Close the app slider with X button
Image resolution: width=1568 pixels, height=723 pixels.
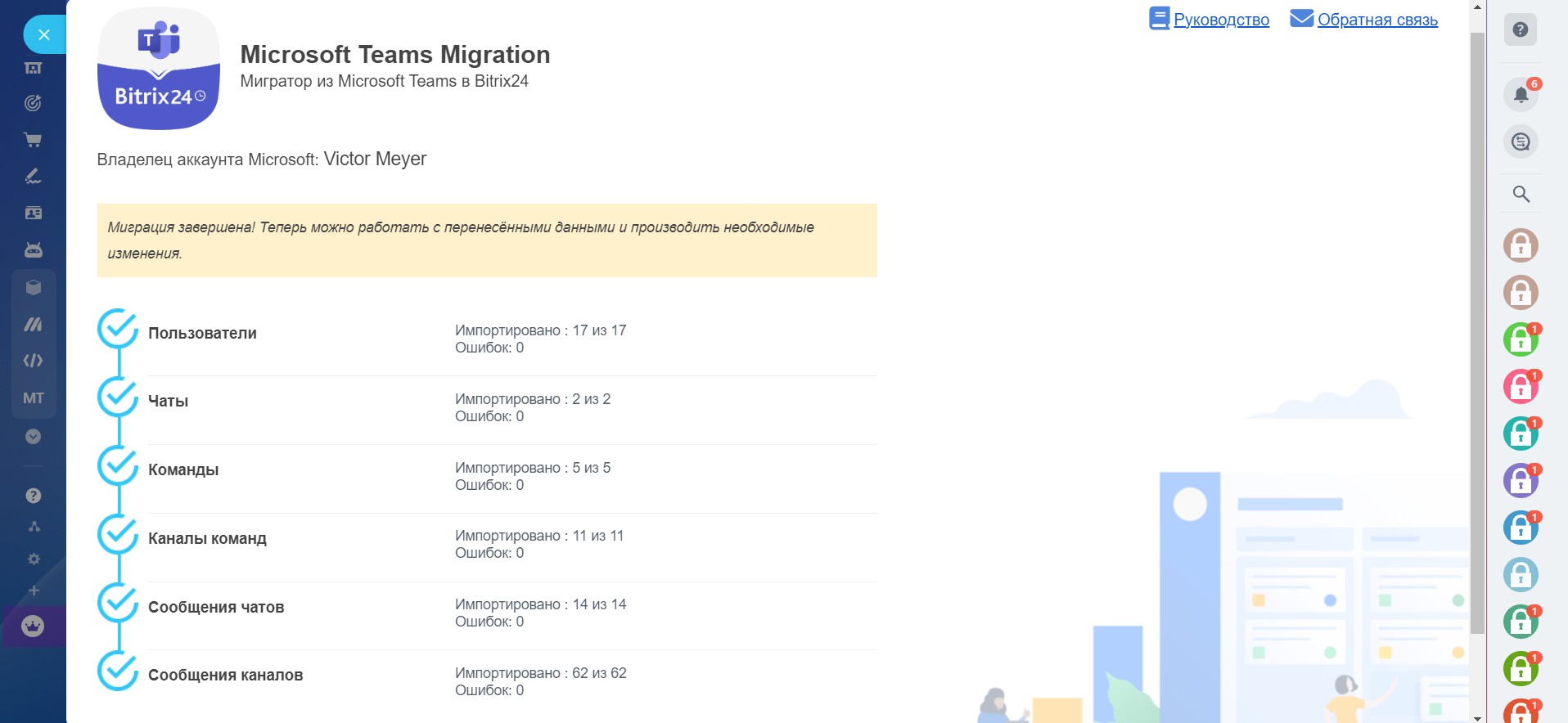(x=44, y=34)
